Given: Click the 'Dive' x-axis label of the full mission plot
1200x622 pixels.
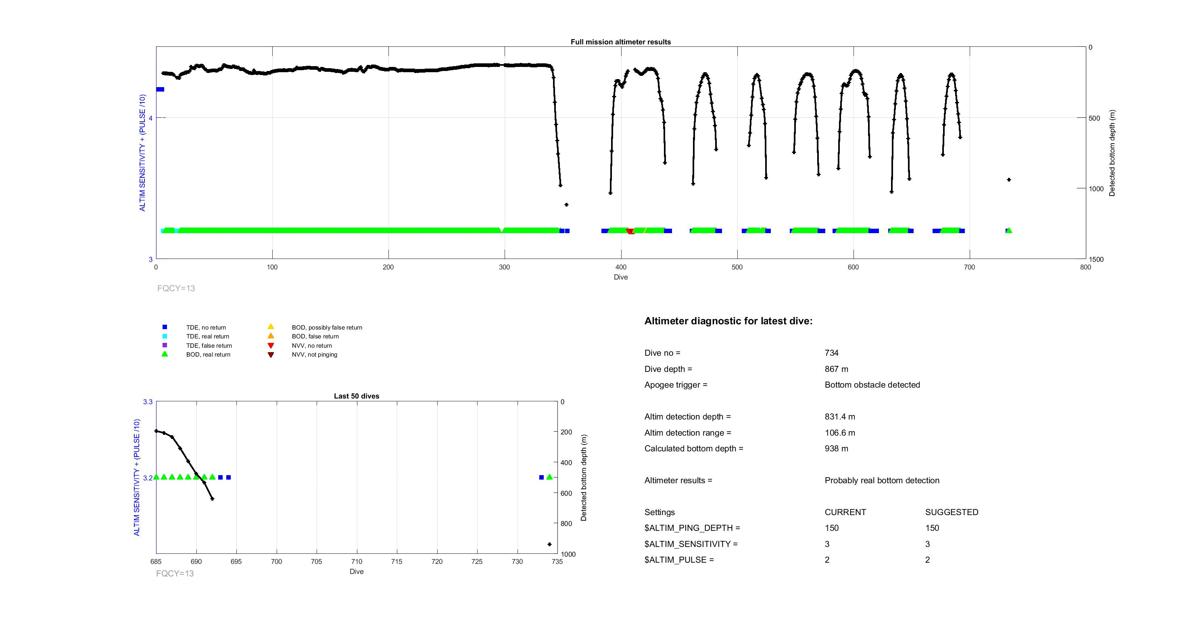Looking at the screenshot, I should click(x=620, y=277).
